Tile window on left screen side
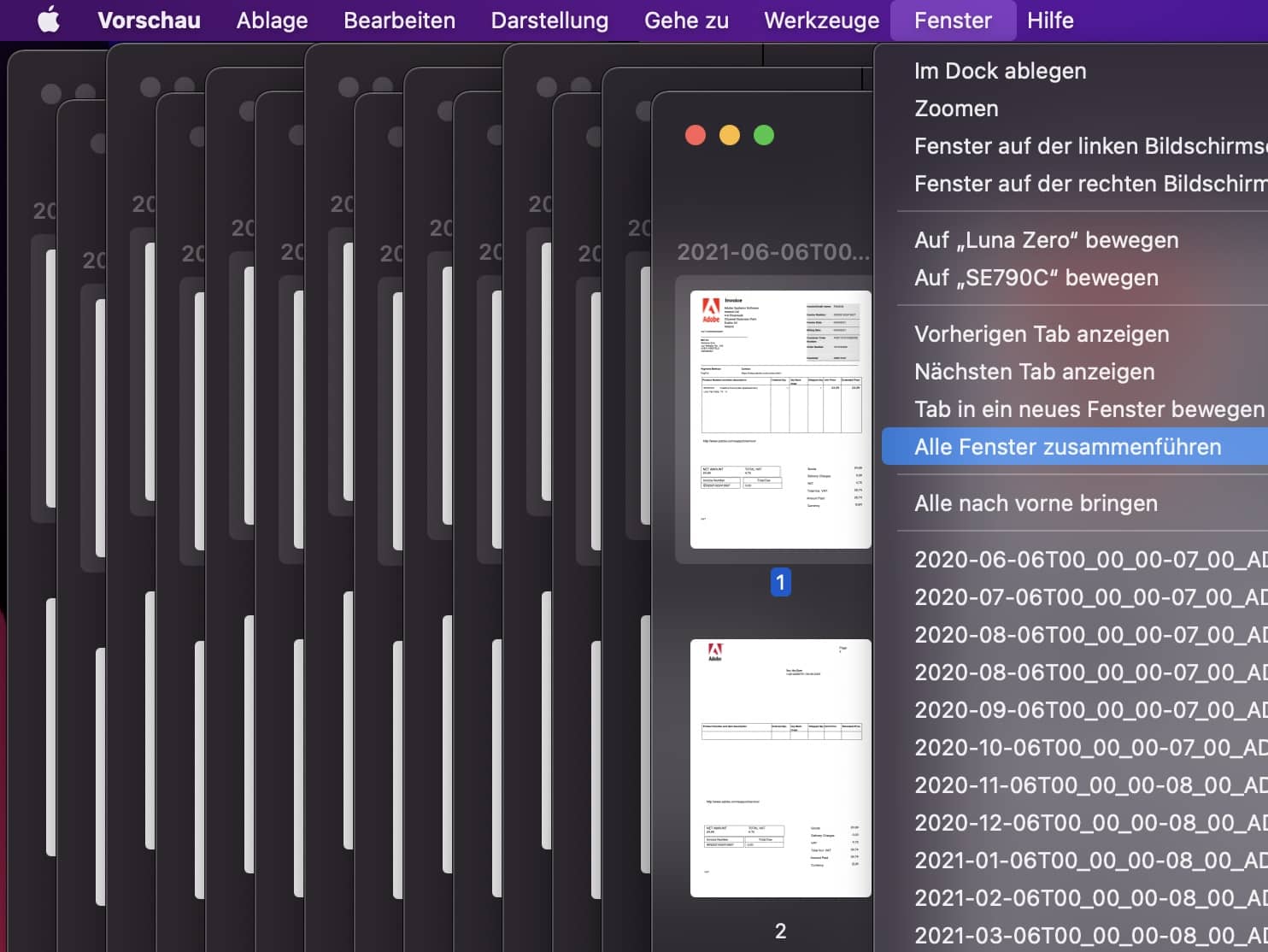The height and width of the screenshot is (952, 1268). pos(1075,146)
